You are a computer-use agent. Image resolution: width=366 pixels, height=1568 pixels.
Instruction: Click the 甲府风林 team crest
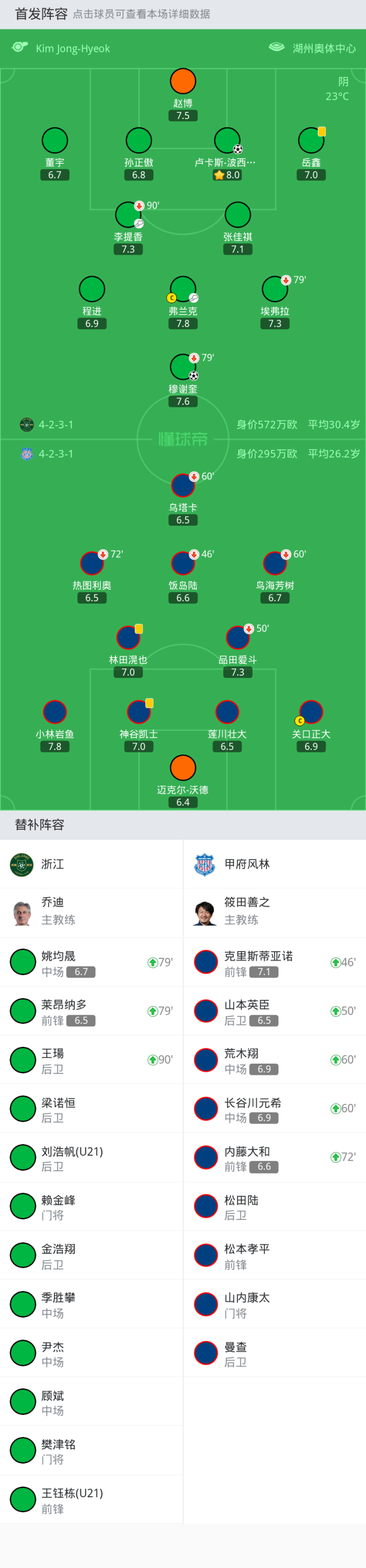pos(205,864)
